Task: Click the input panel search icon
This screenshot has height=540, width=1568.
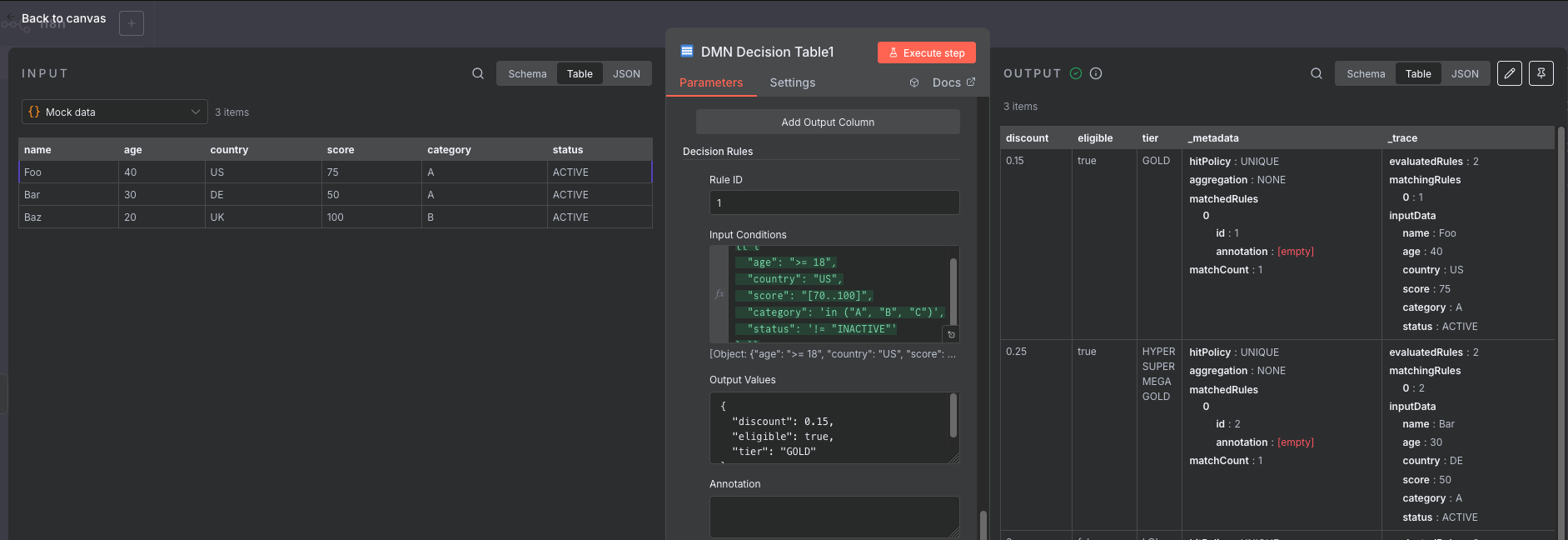Action: click(478, 73)
